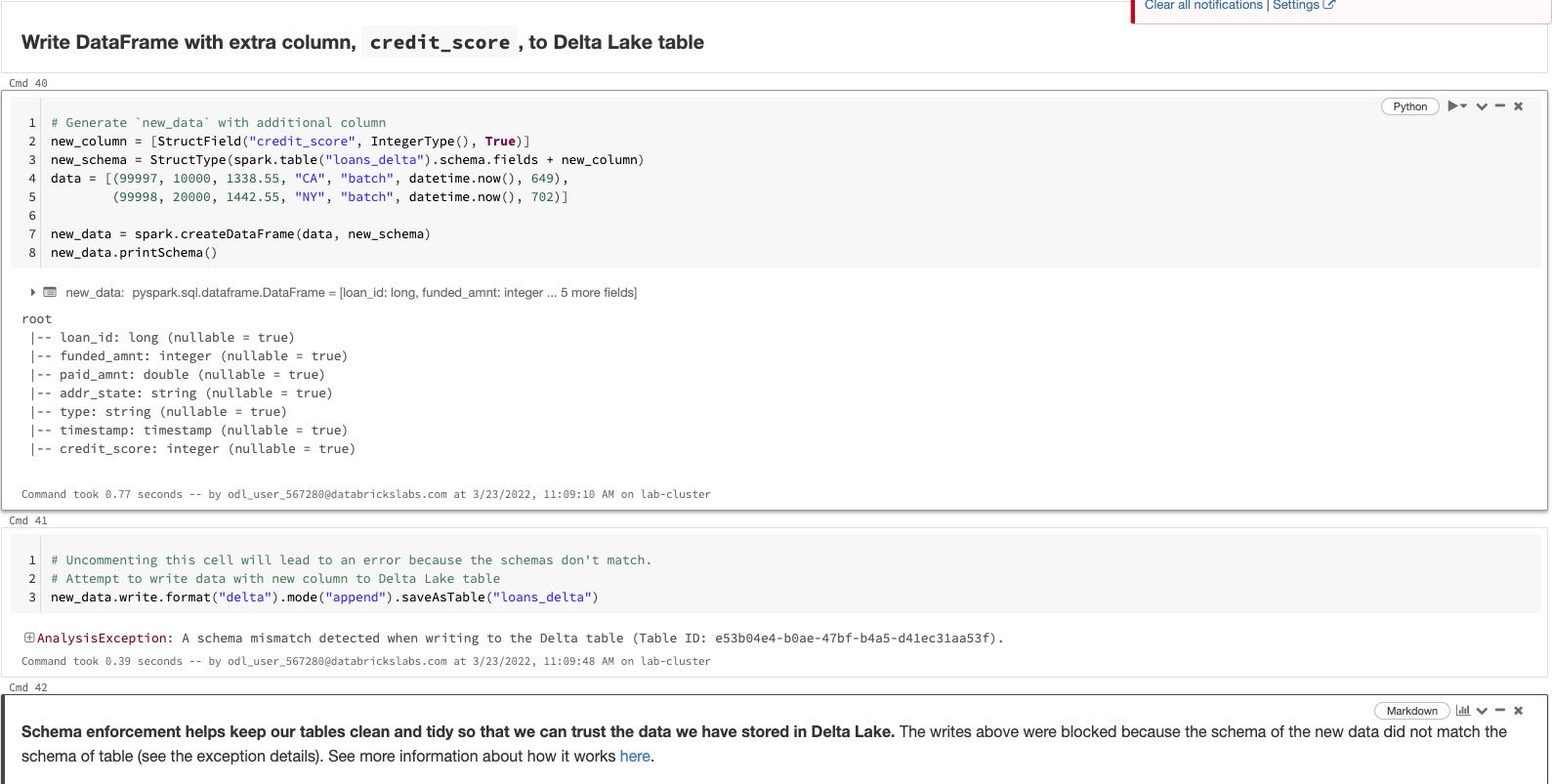Click the createDataFrame code line
1552x784 pixels.
pos(240,234)
